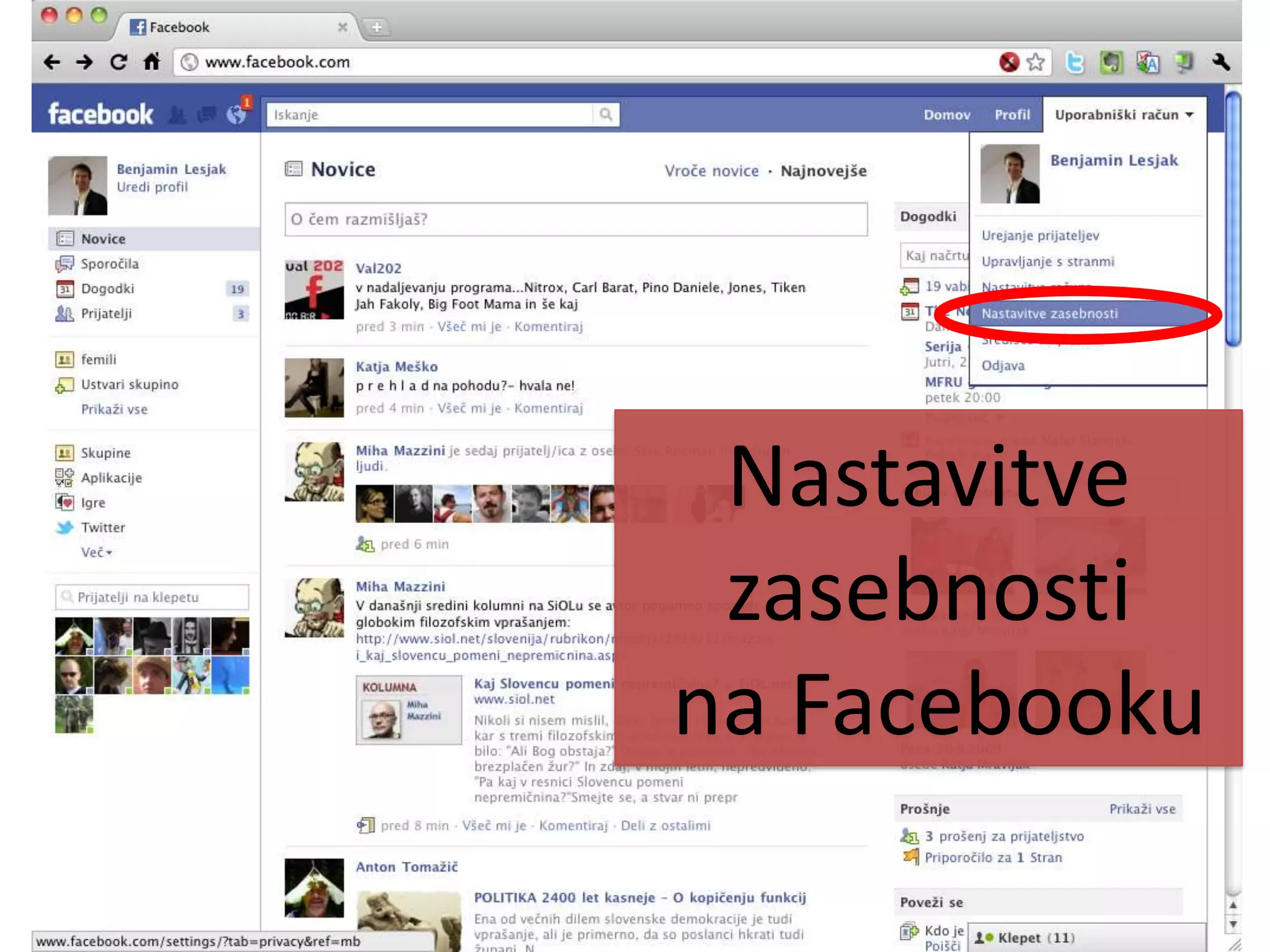Open Katja Meško profile link
Screen dimensions: 1270x952
pos(396,366)
